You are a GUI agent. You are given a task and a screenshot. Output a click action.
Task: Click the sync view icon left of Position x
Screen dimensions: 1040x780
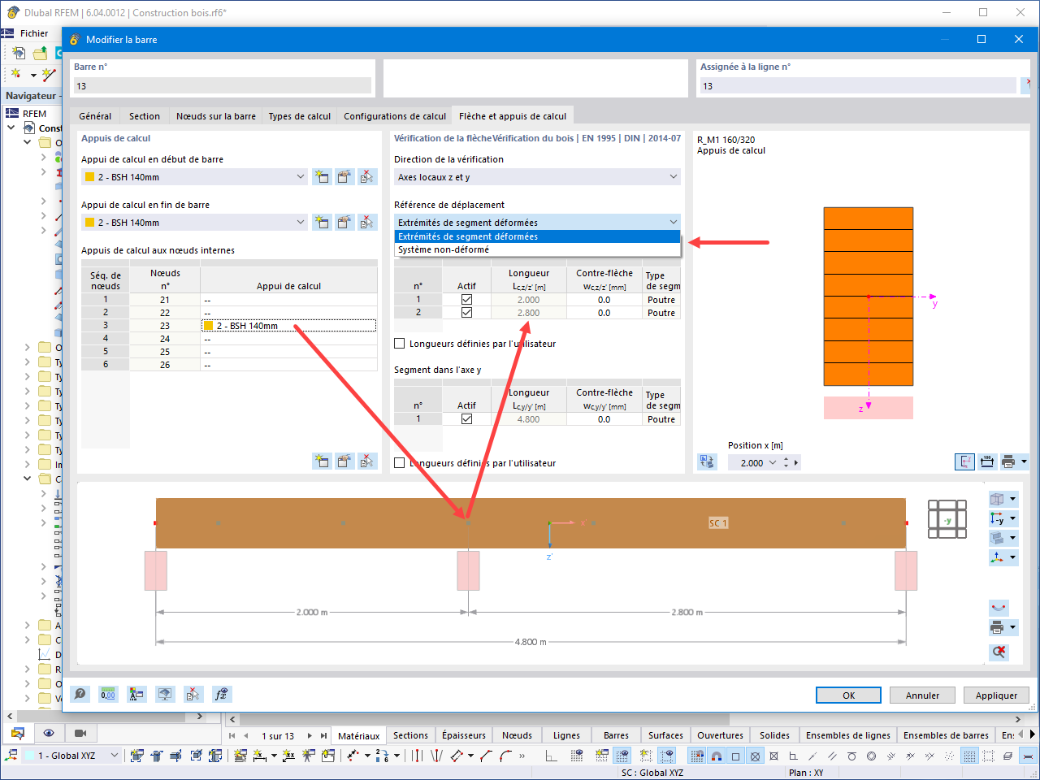[707, 462]
